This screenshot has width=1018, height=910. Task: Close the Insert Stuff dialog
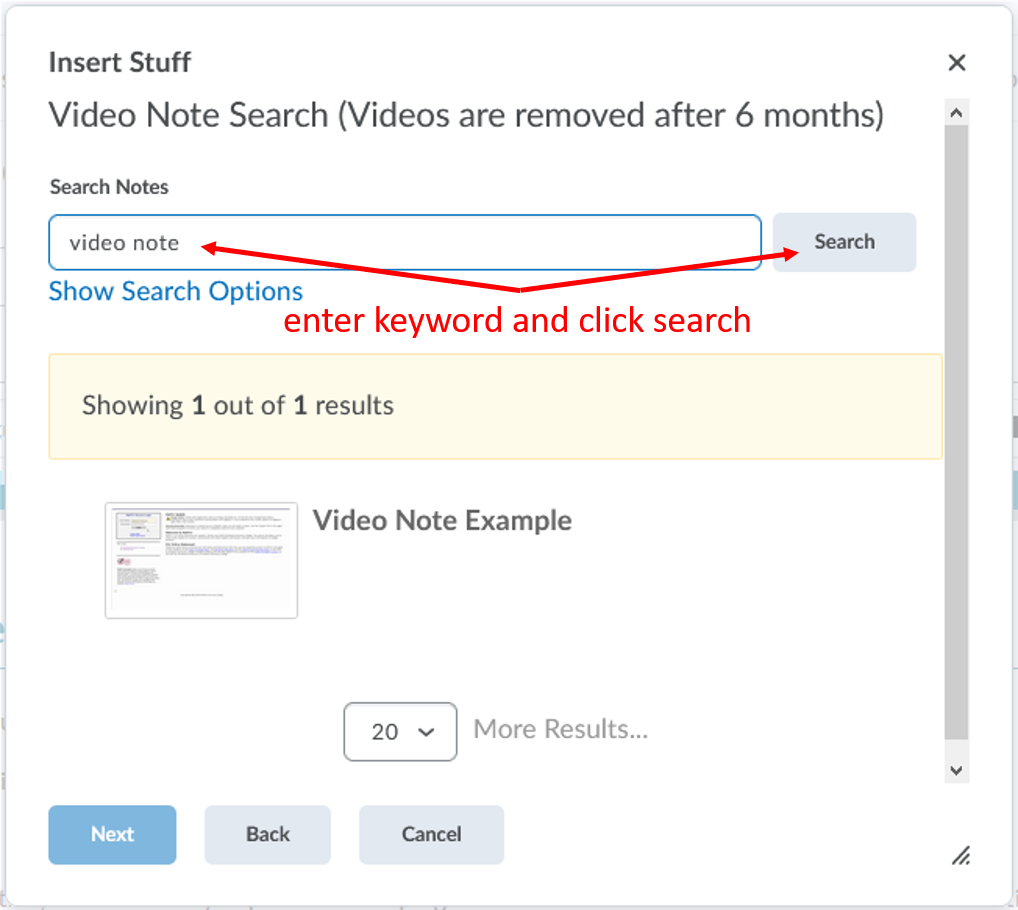(956, 62)
